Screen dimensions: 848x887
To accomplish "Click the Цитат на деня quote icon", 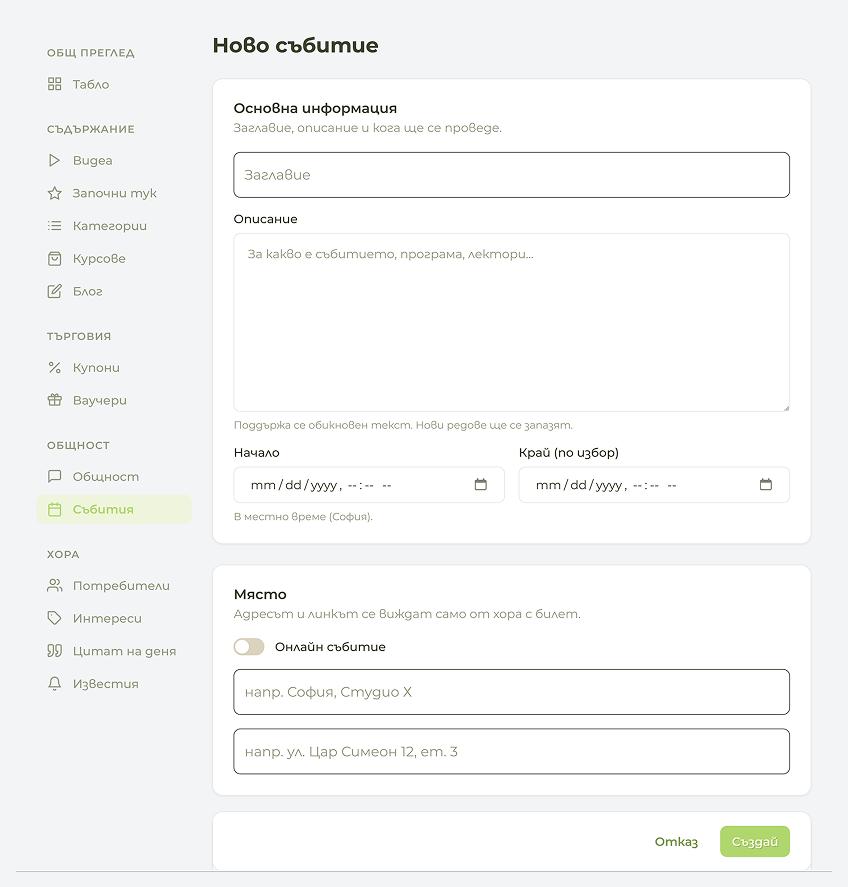I will 54,651.
